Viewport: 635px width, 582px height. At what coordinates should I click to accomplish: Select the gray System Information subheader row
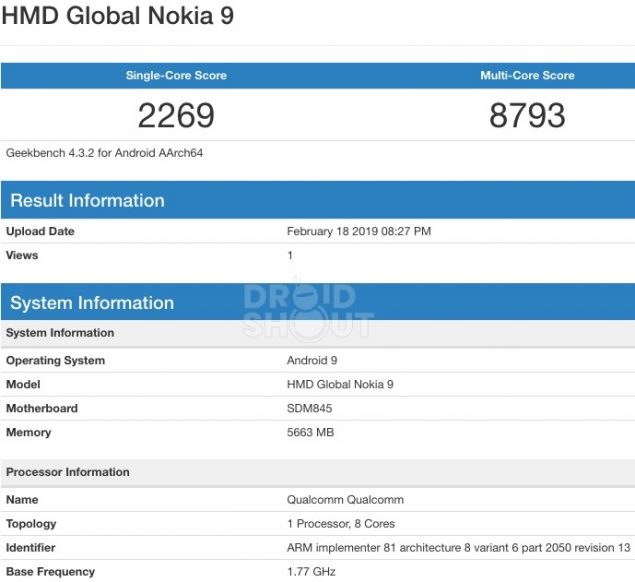click(318, 333)
